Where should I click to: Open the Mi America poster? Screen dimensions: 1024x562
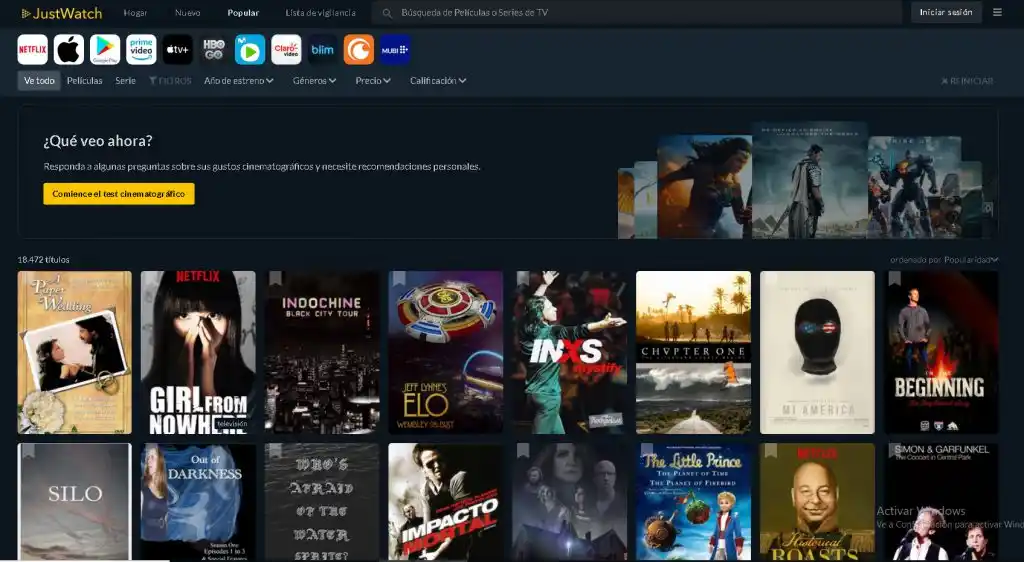tap(817, 352)
